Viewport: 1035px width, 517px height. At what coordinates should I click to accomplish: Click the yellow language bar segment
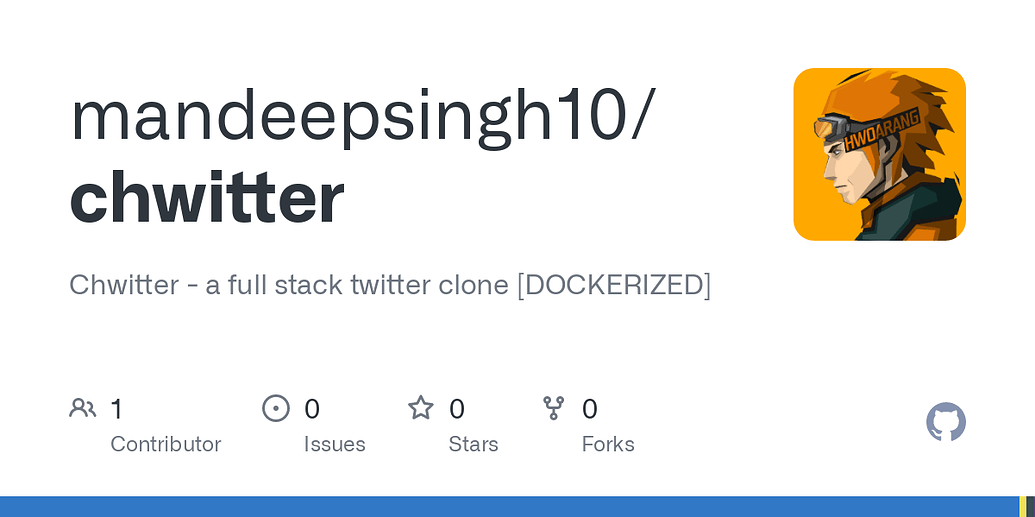pos(1022,507)
